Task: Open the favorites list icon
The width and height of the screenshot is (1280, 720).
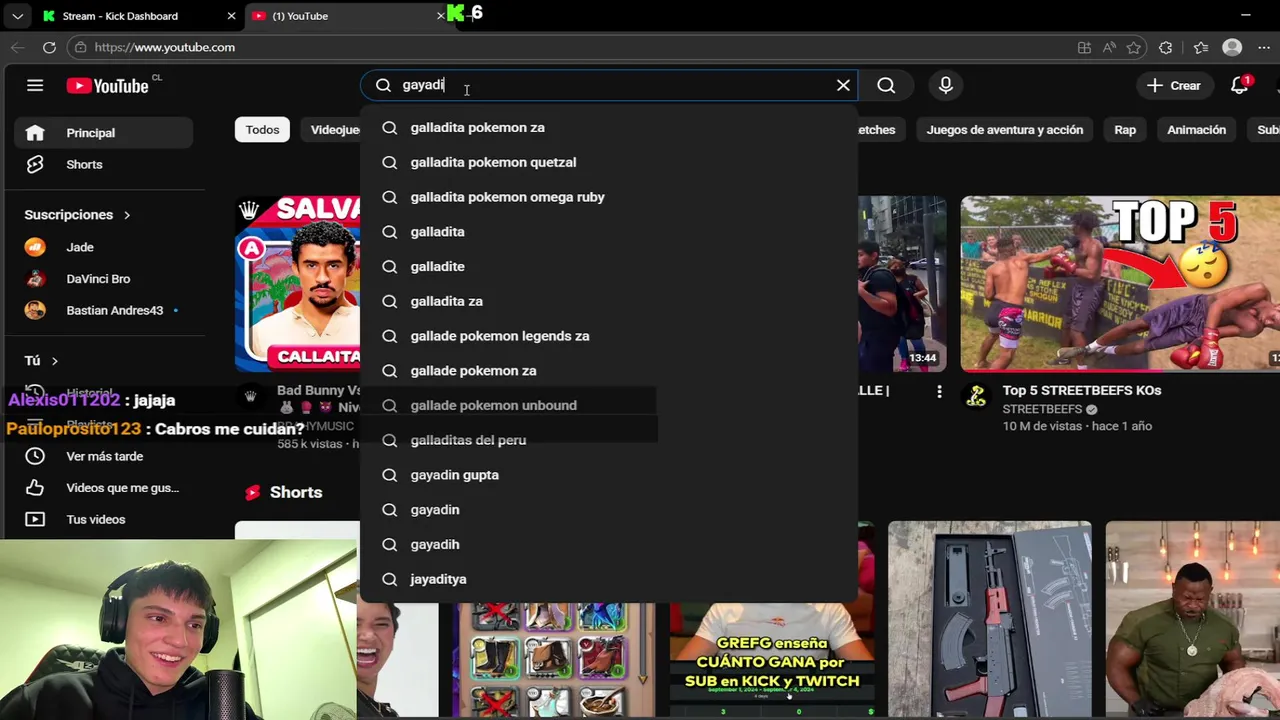Action: (x=1201, y=47)
